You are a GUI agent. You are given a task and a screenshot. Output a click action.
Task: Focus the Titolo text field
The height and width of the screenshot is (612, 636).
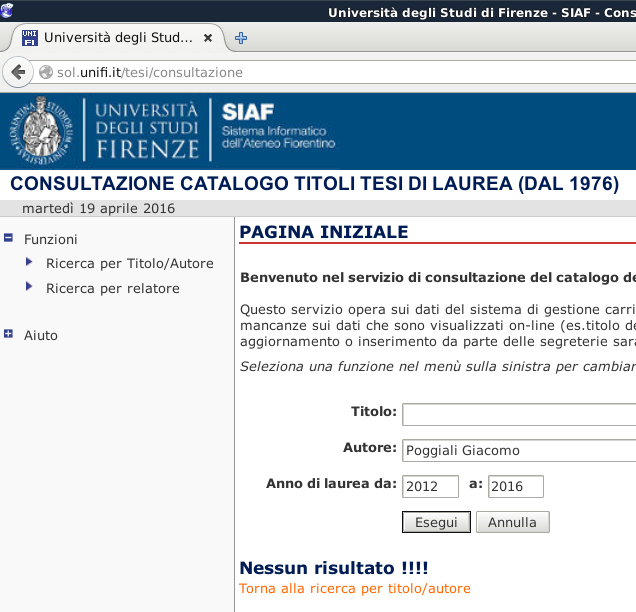click(x=518, y=413)
